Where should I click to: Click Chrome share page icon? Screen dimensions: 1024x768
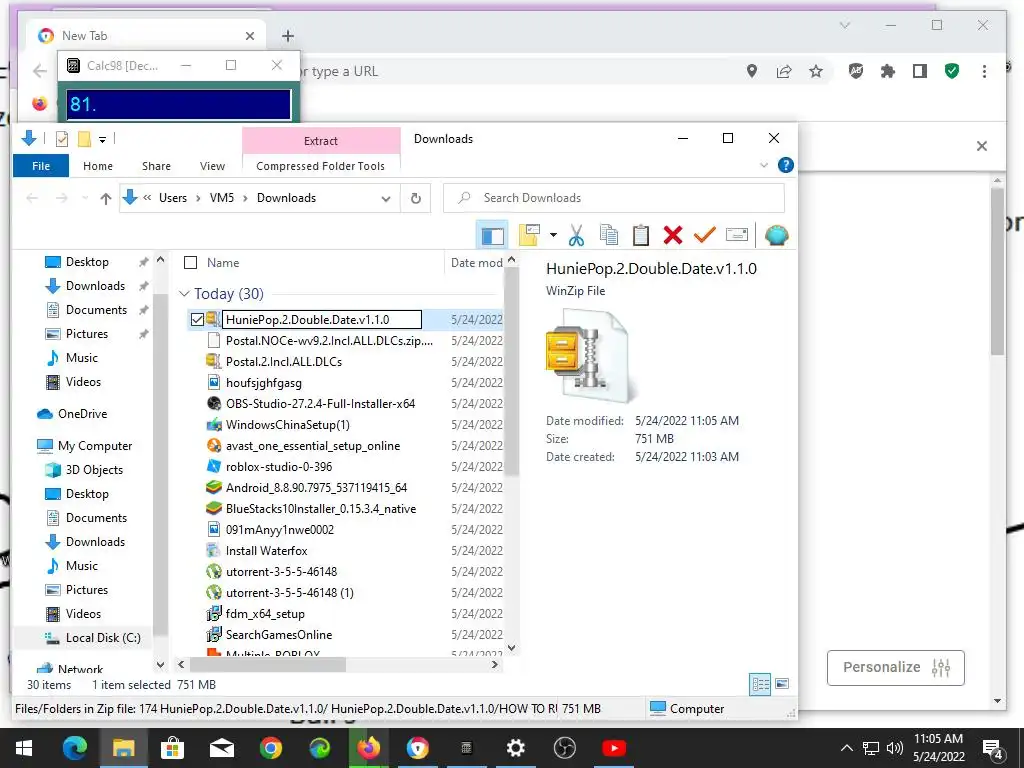coord(784,71)
